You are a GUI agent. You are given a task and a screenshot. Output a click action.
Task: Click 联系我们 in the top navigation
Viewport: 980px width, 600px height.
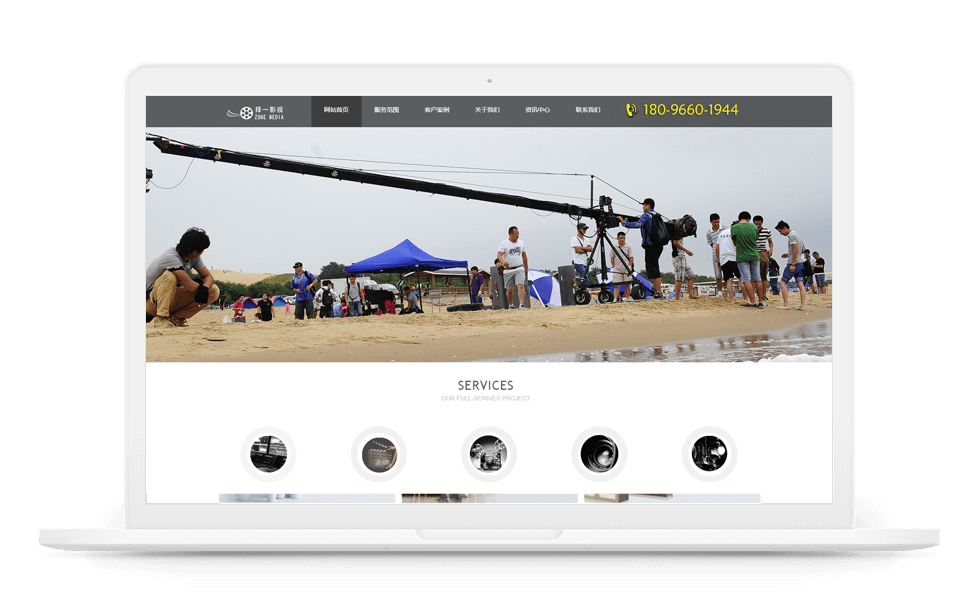(x=588, y=110)
